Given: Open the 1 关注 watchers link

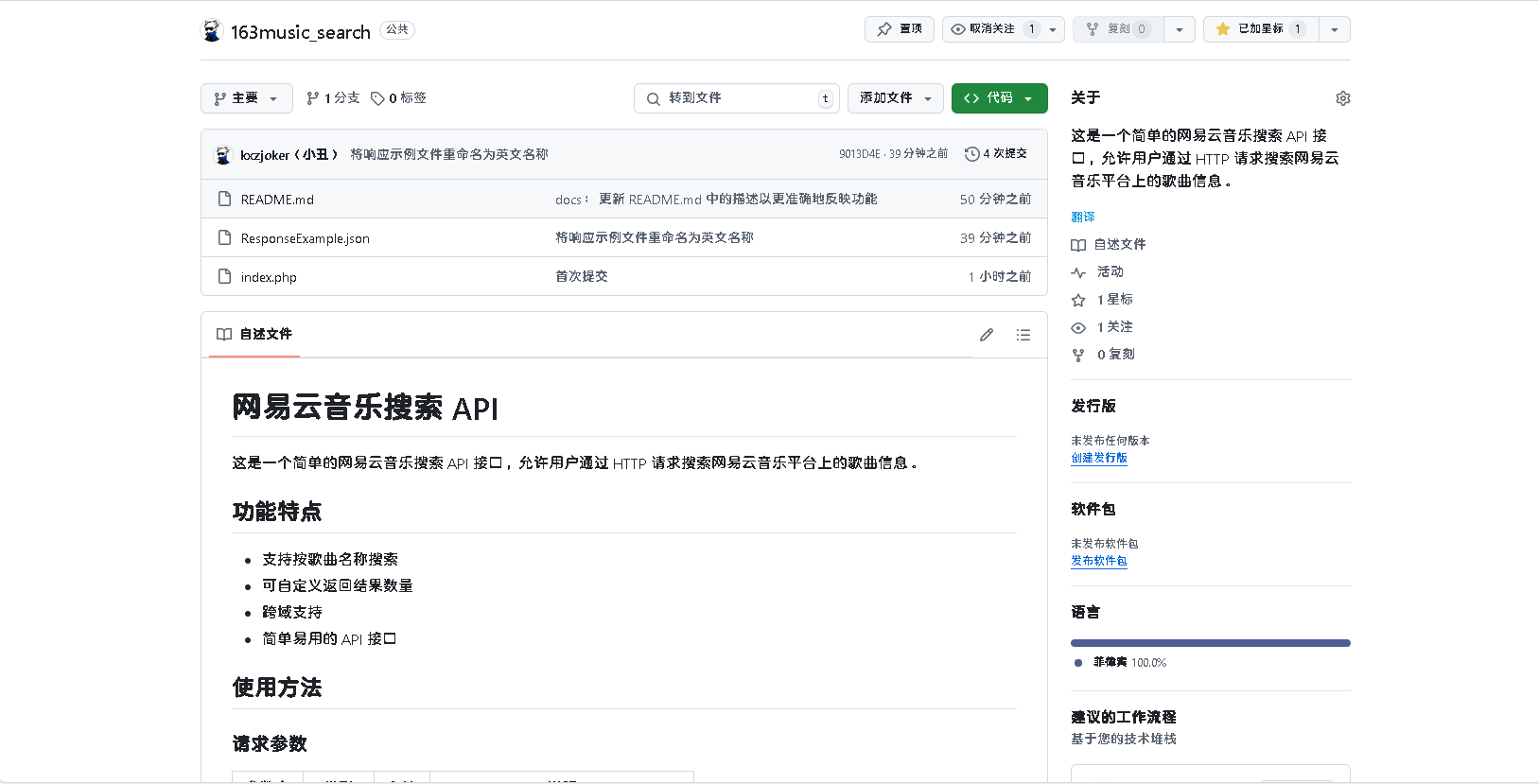Looking at the screenshot, I should tap(1102, 326).
